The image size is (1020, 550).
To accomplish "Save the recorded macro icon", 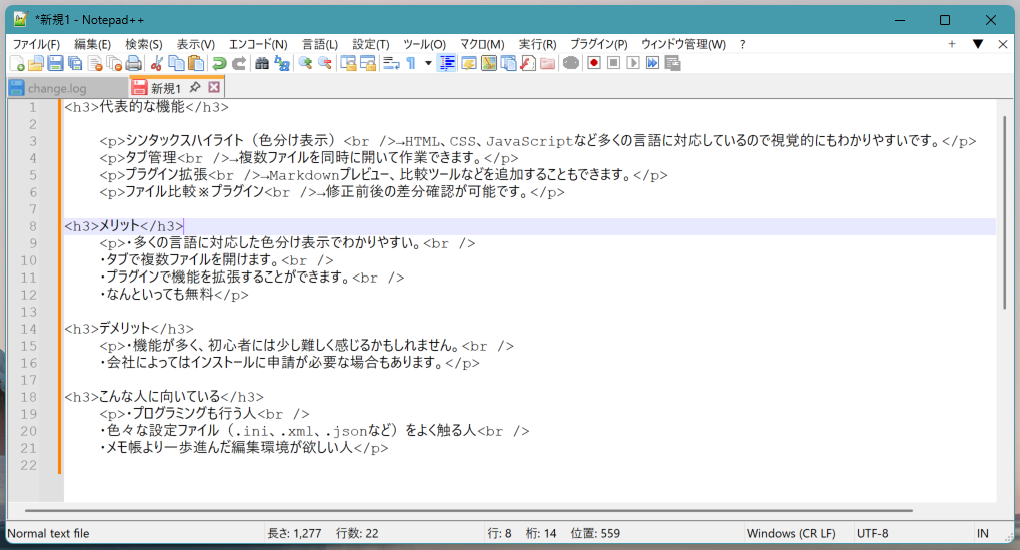I will pyautogui.click(x=673, y=63).
